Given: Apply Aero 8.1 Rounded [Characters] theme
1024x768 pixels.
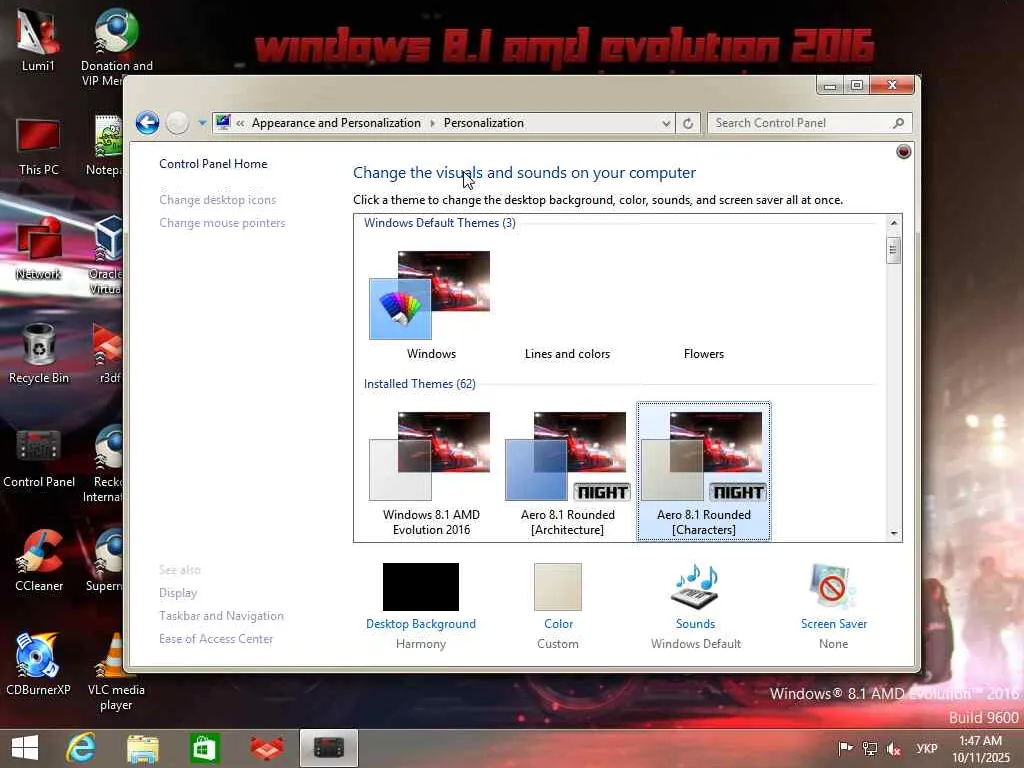Looking at the screenshot, I should pyautogui.click(x=703, y=472).
